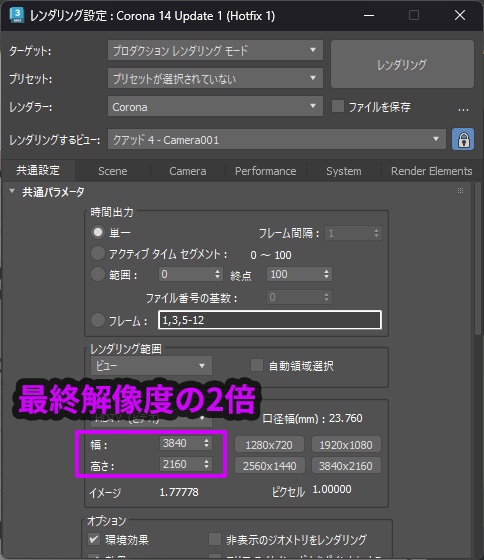Minimize the レンダリング設定 window
This screenshot has width=484, height=560.
369,15
